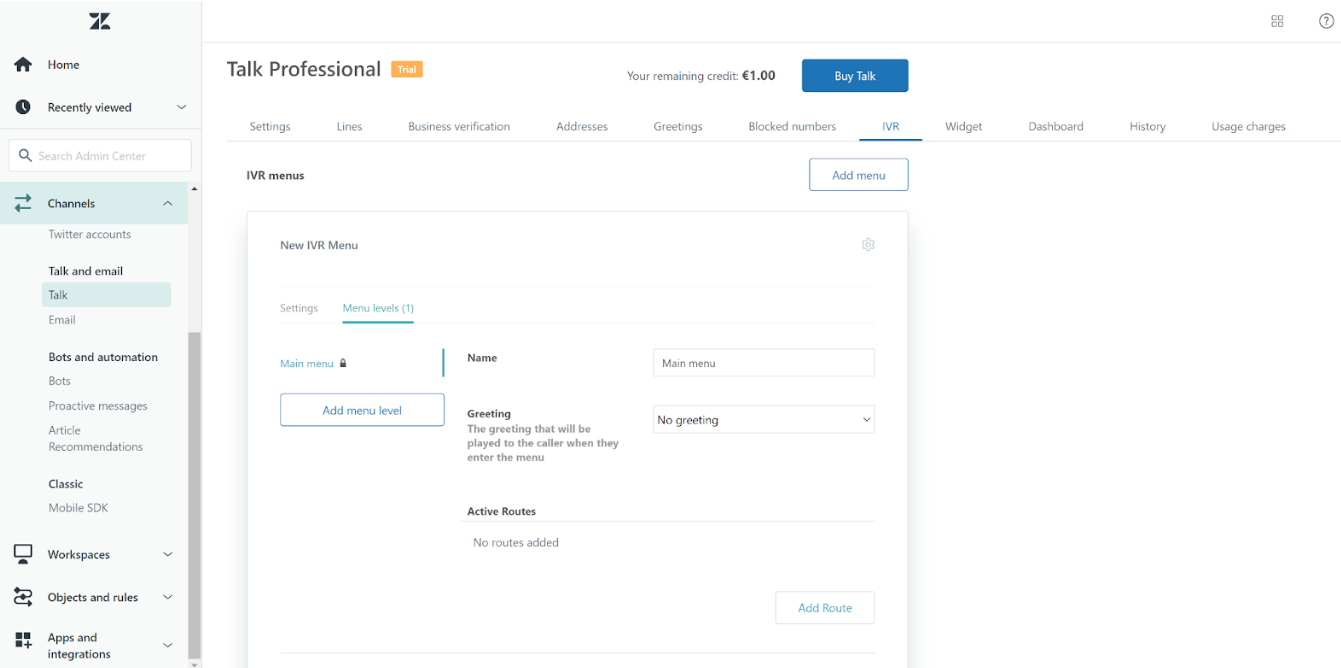The image size is (1341, 668).
Task: Click the Zendesk logo icon
Action: click(100, 21)
